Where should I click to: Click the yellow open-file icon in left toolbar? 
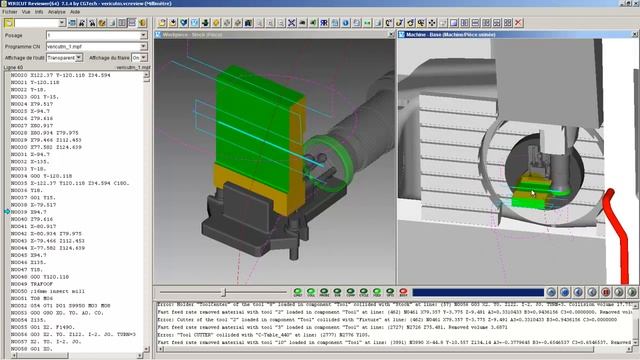click(9, 23)
